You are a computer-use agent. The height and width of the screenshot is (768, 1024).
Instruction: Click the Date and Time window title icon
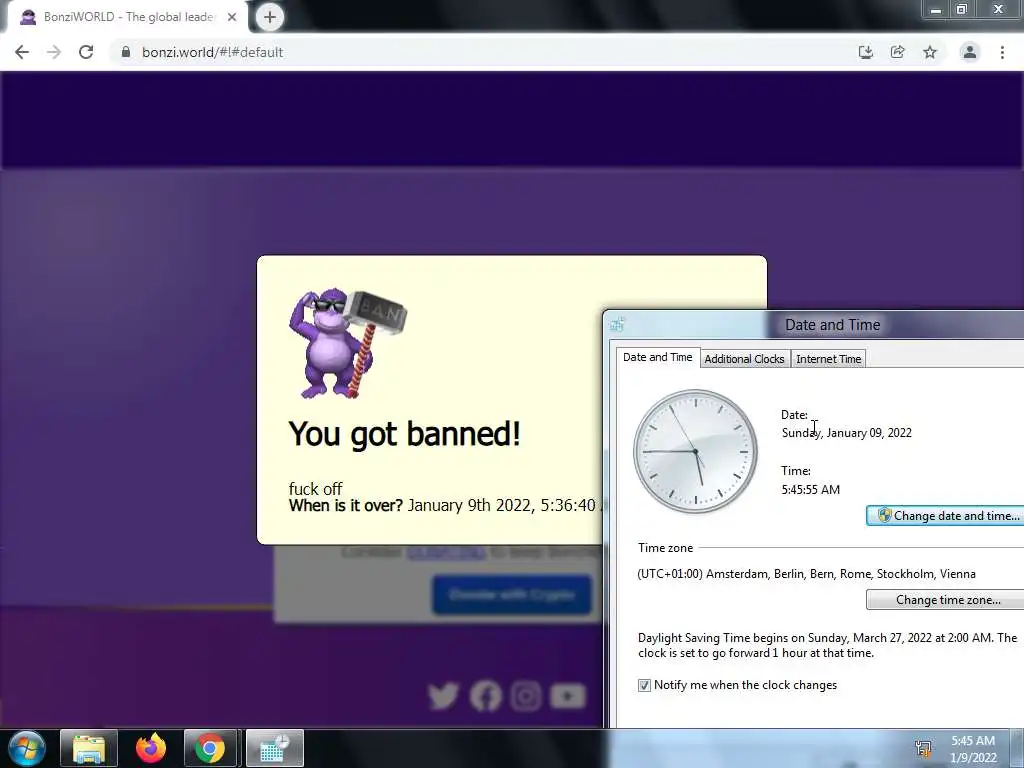coord(617,324)
